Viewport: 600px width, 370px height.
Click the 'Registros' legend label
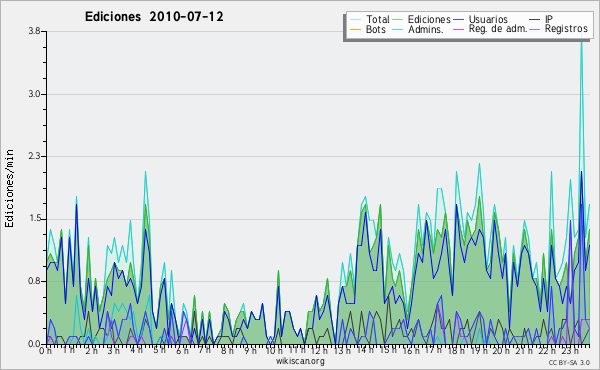click(566, 29)
